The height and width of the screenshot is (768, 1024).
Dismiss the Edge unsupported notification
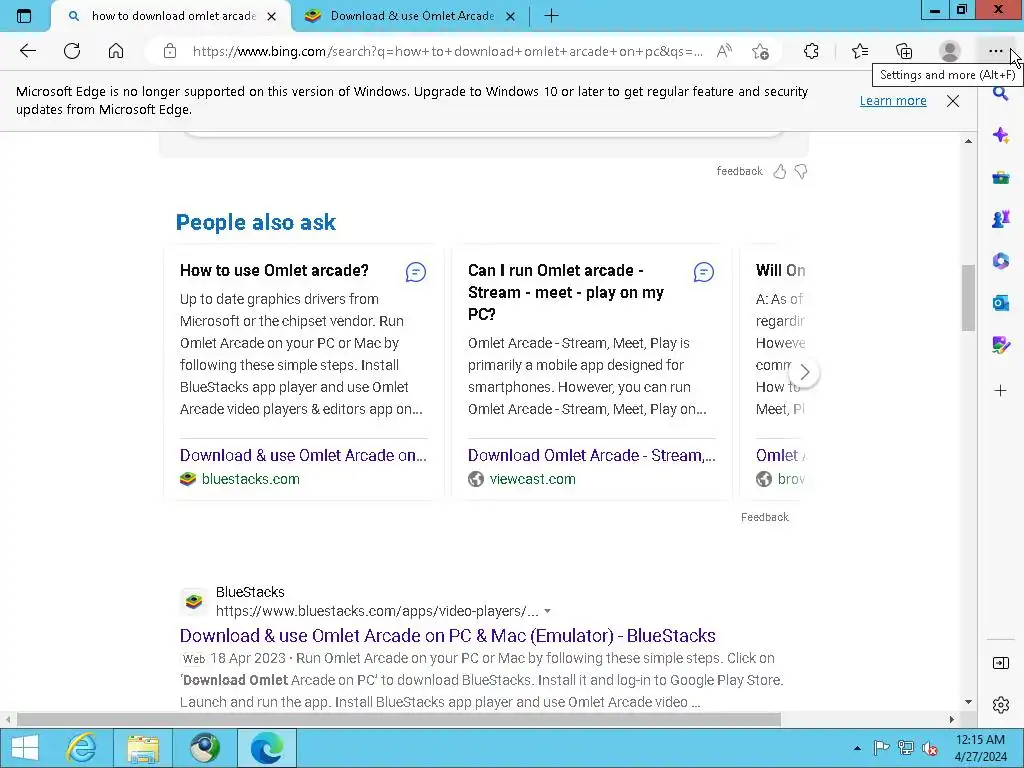pyautogui.click(x=953, y=101)
